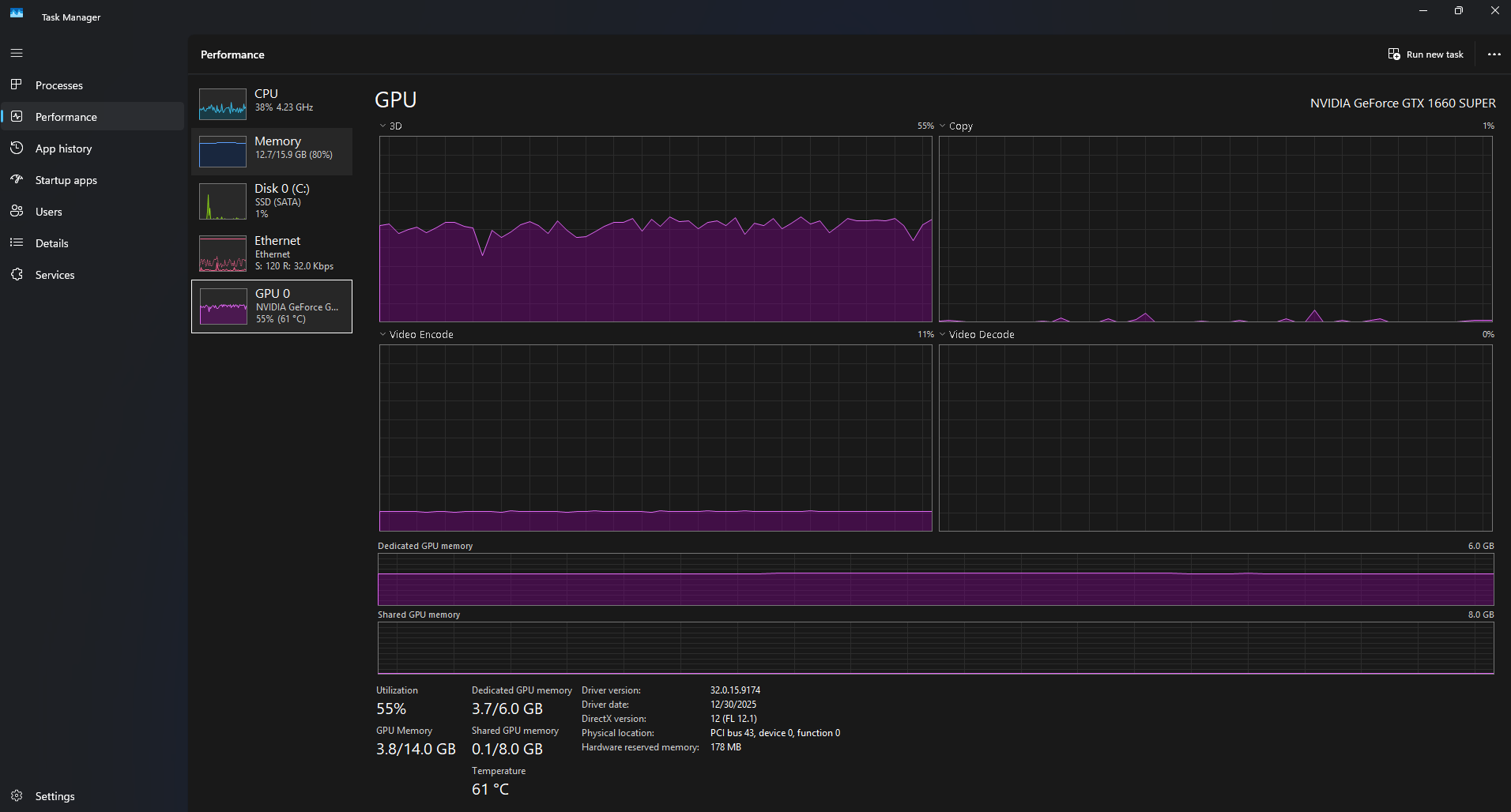The height and width of the screenshot is (812, 1511).
Task: Navigate to the Details page
Action: click(93, 242)
